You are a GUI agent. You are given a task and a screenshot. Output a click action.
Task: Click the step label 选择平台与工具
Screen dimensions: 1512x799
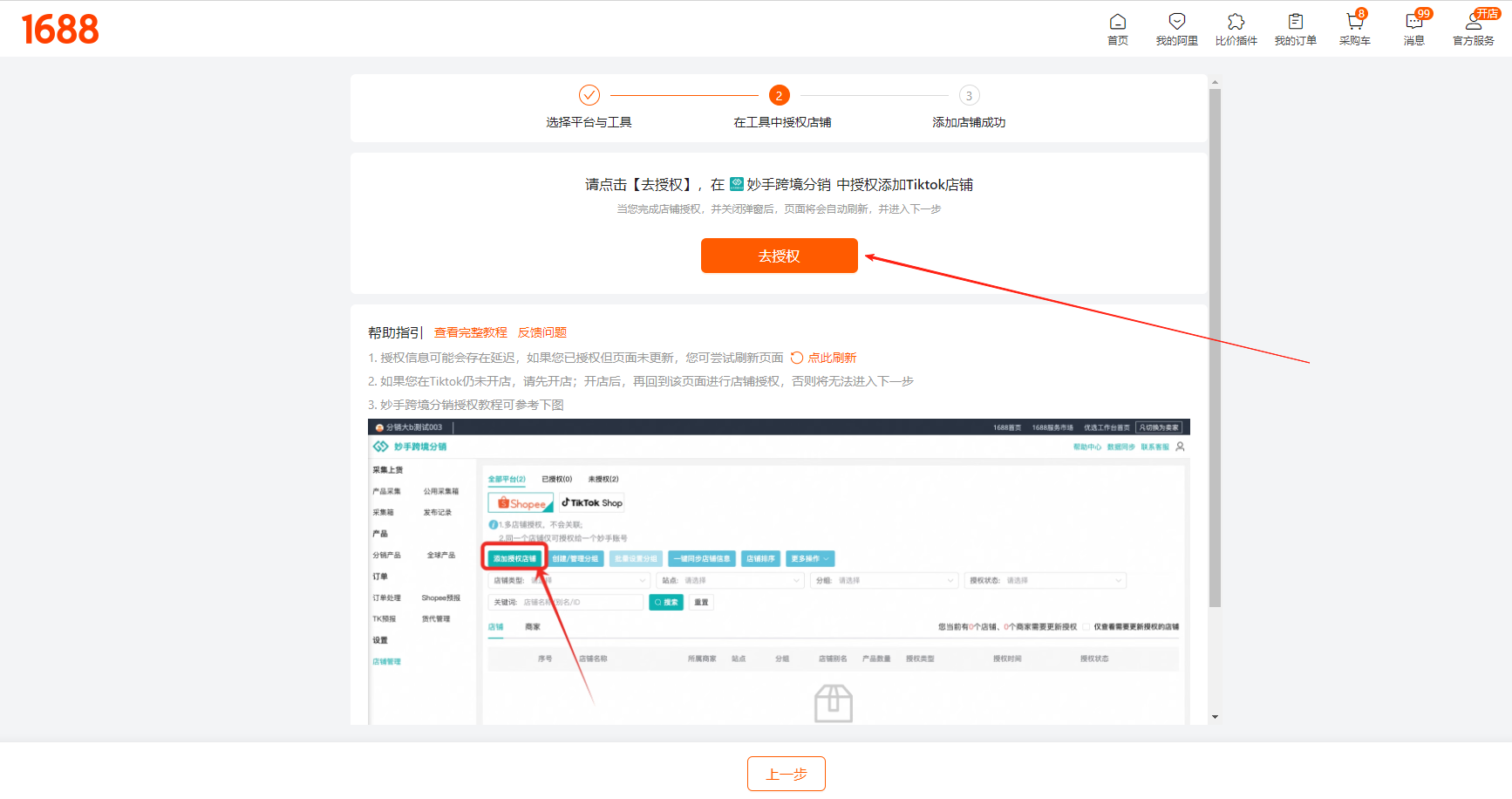(589, 122)
